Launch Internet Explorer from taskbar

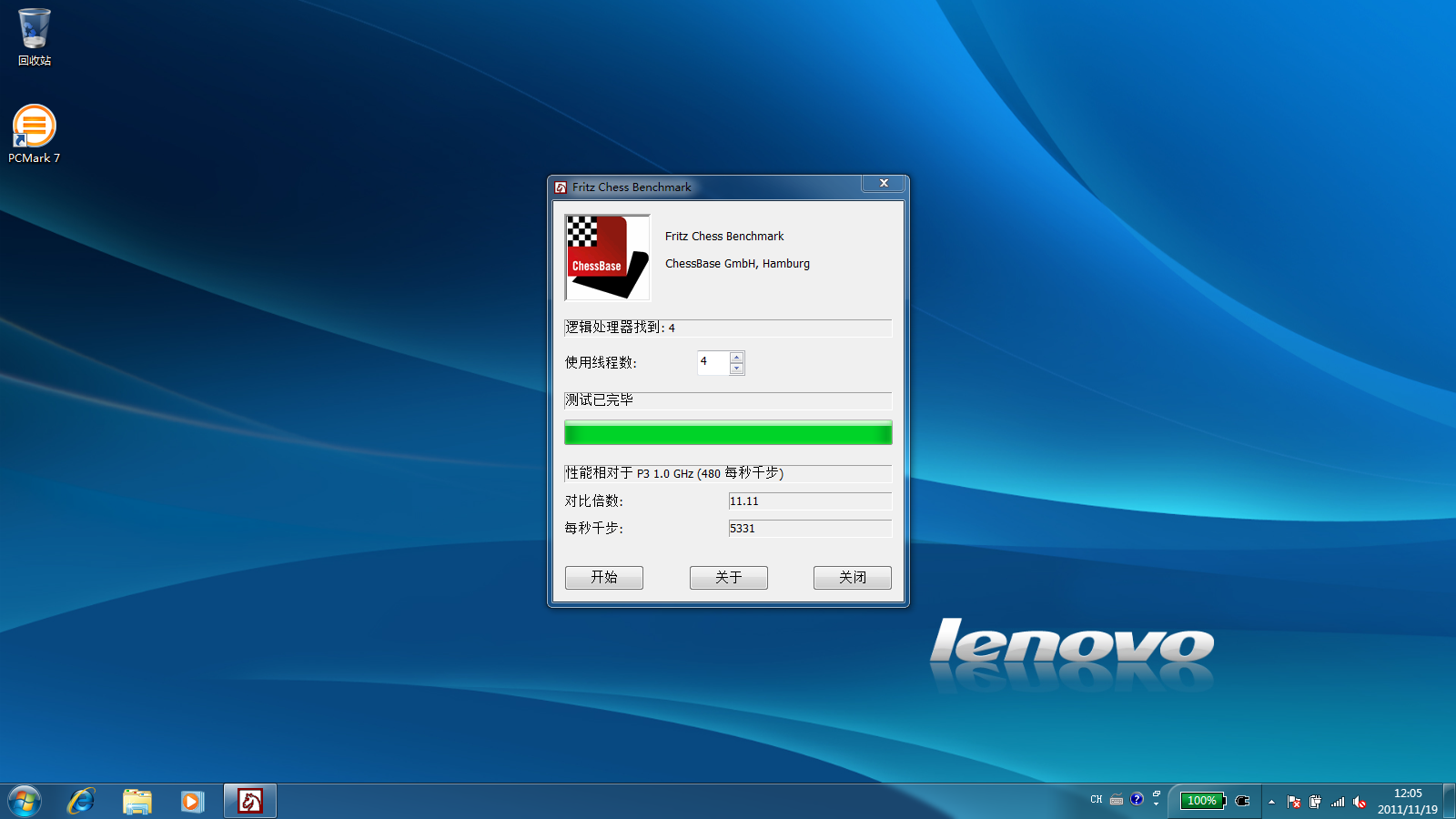tap(81, 802)
